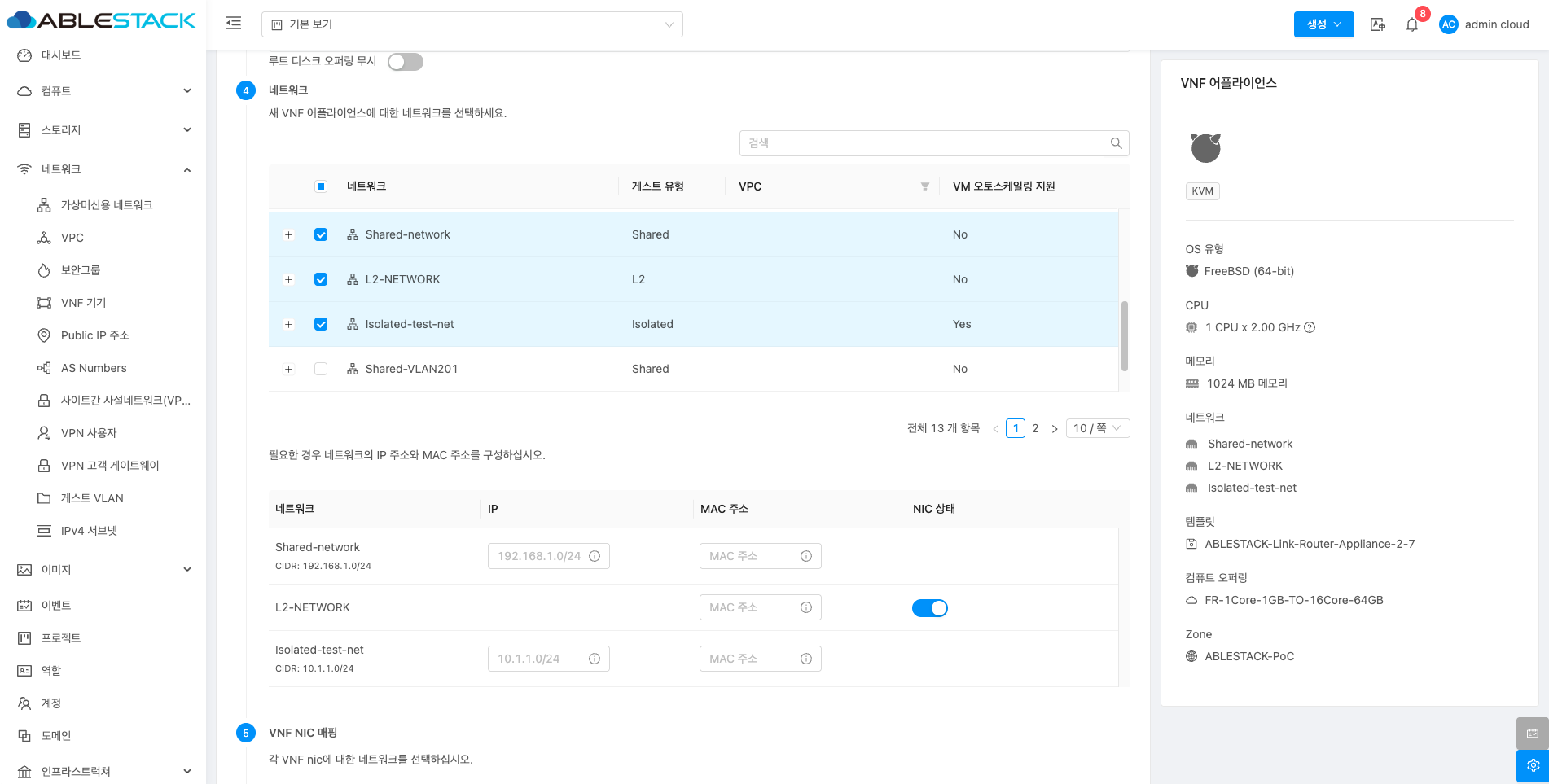Click the blue 생성 create button

[1323, 24]
